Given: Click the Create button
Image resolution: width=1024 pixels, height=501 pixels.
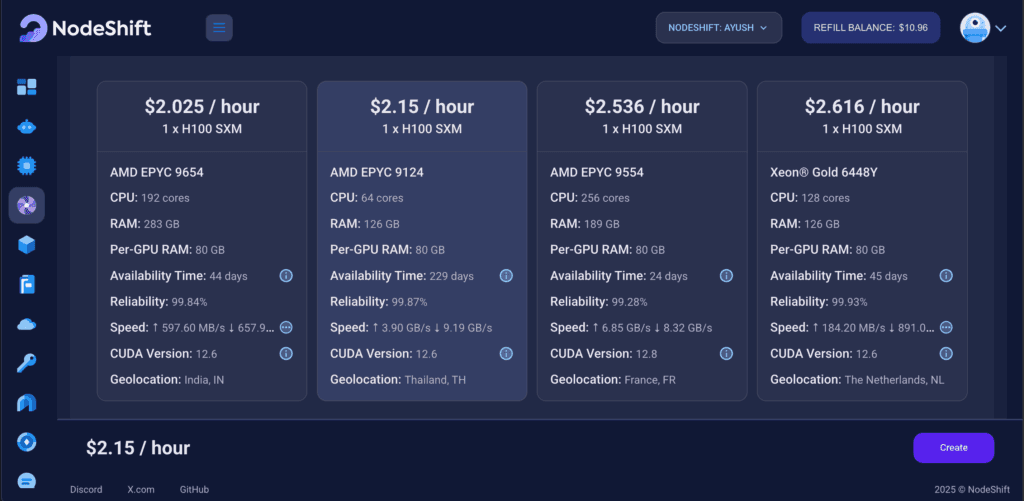Looking at the screenshot, I should 953,447.
